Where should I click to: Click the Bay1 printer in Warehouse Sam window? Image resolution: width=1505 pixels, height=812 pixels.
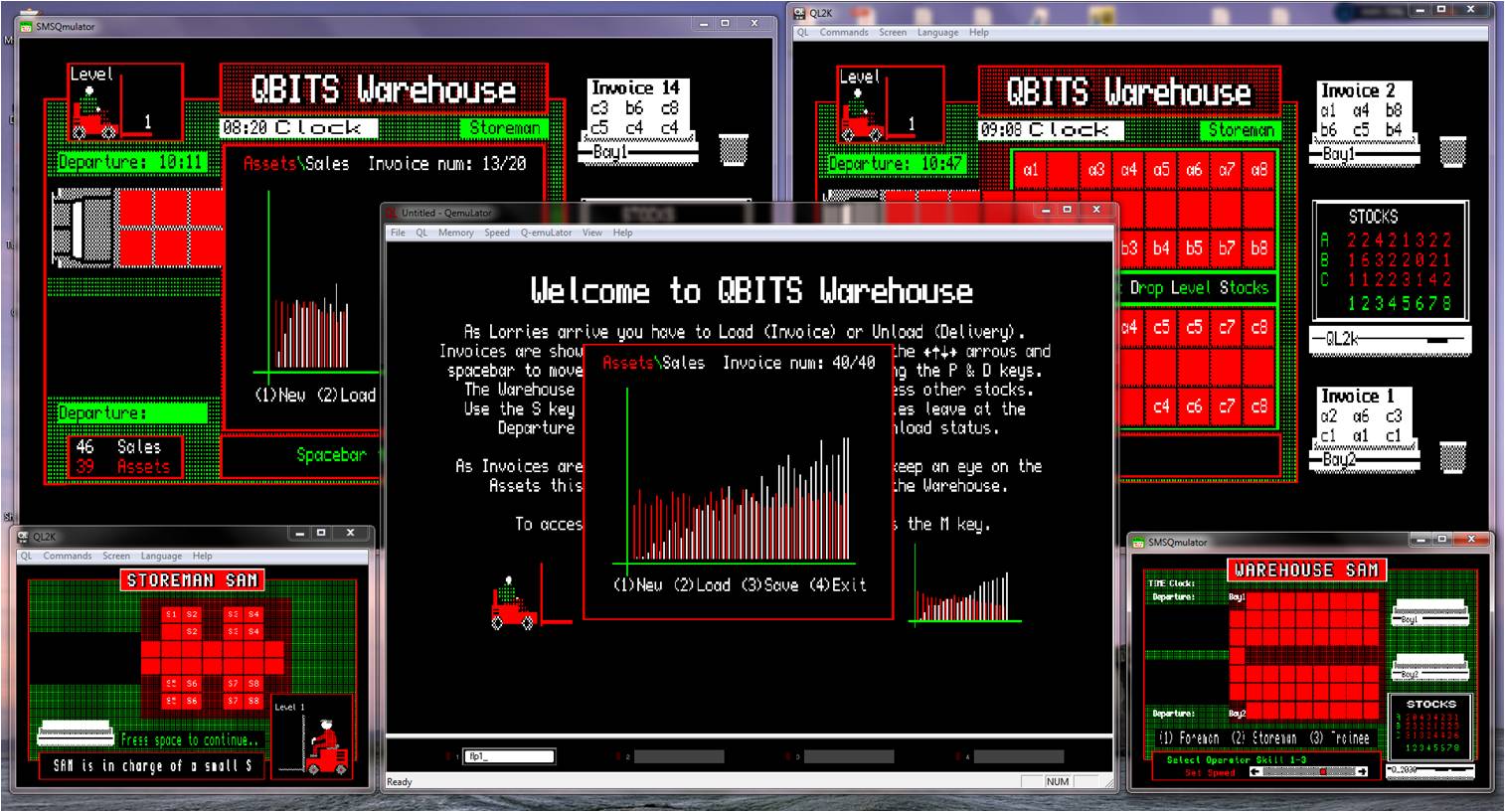coord(1428,613)
